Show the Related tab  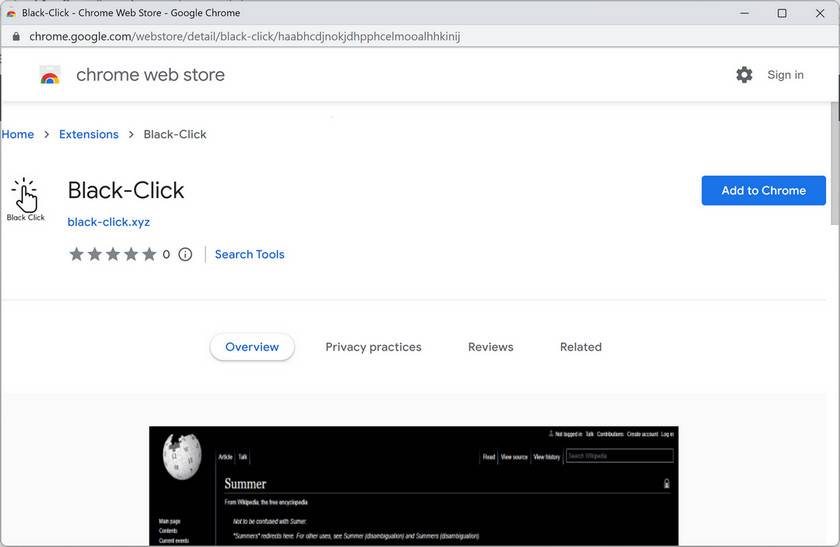(x=581, y=347)
